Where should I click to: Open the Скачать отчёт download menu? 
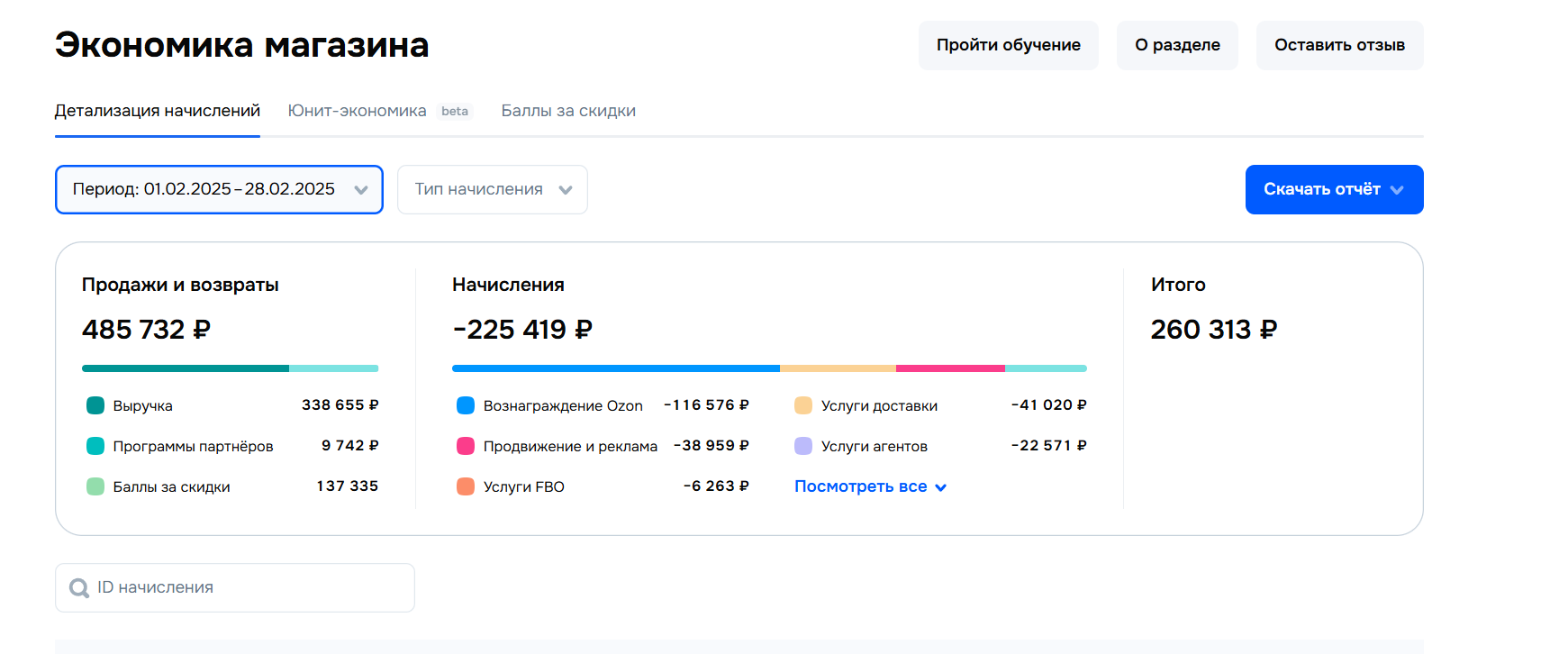pyautogui.click(x=1333, y=189)
